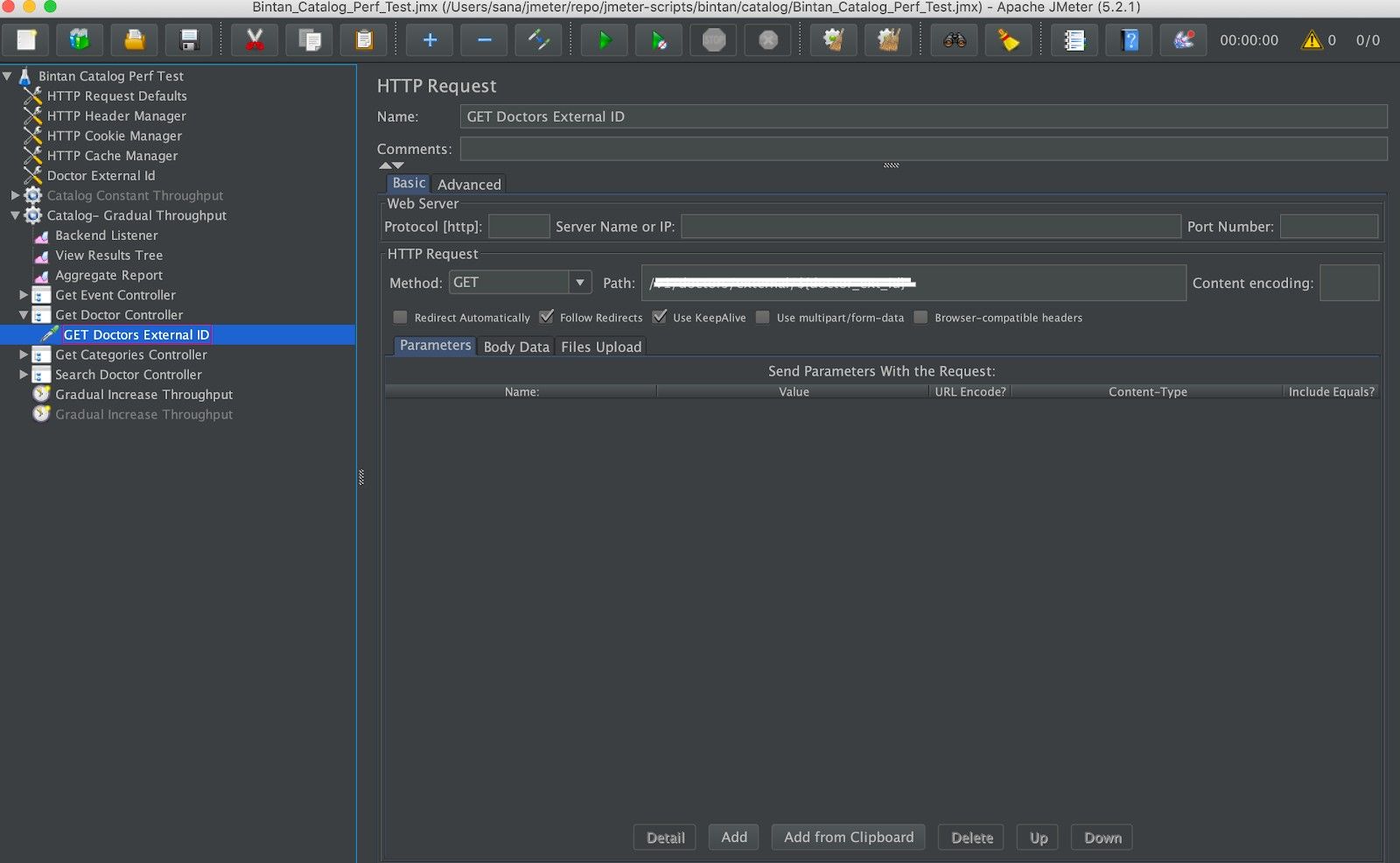Open the Files Upload tab
The height and width of the screenshot is (863, 1400).
pos(601,347)
